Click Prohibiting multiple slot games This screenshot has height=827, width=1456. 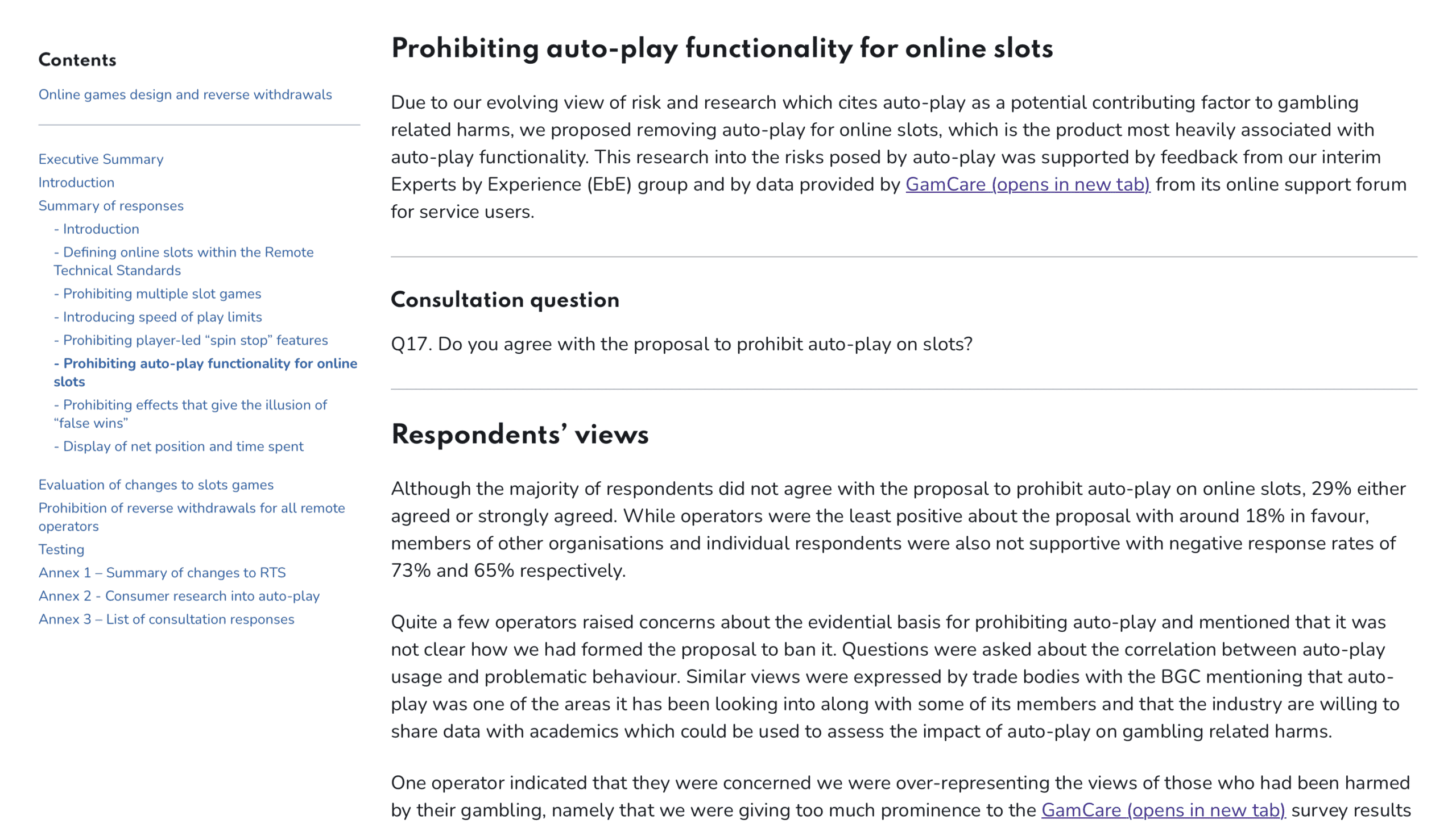(x=161, y=294)
